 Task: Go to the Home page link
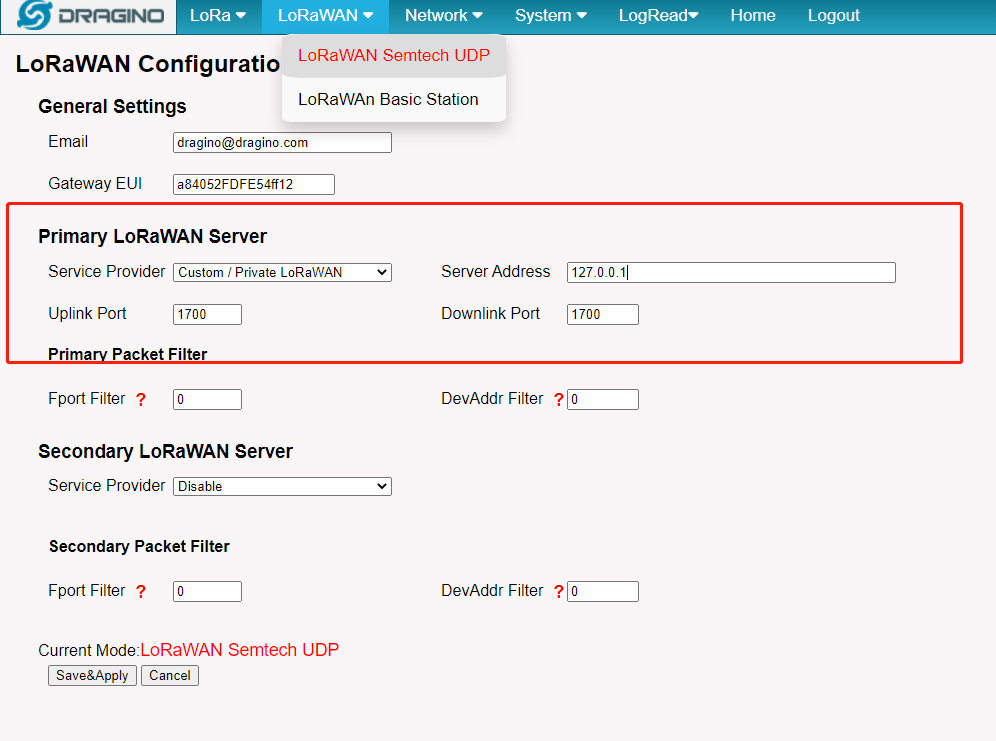(753, 16)
